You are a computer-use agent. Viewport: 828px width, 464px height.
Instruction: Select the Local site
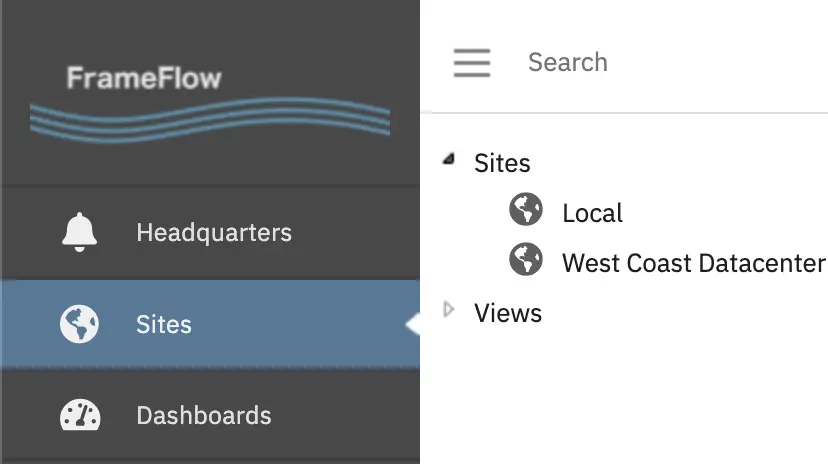592,213
